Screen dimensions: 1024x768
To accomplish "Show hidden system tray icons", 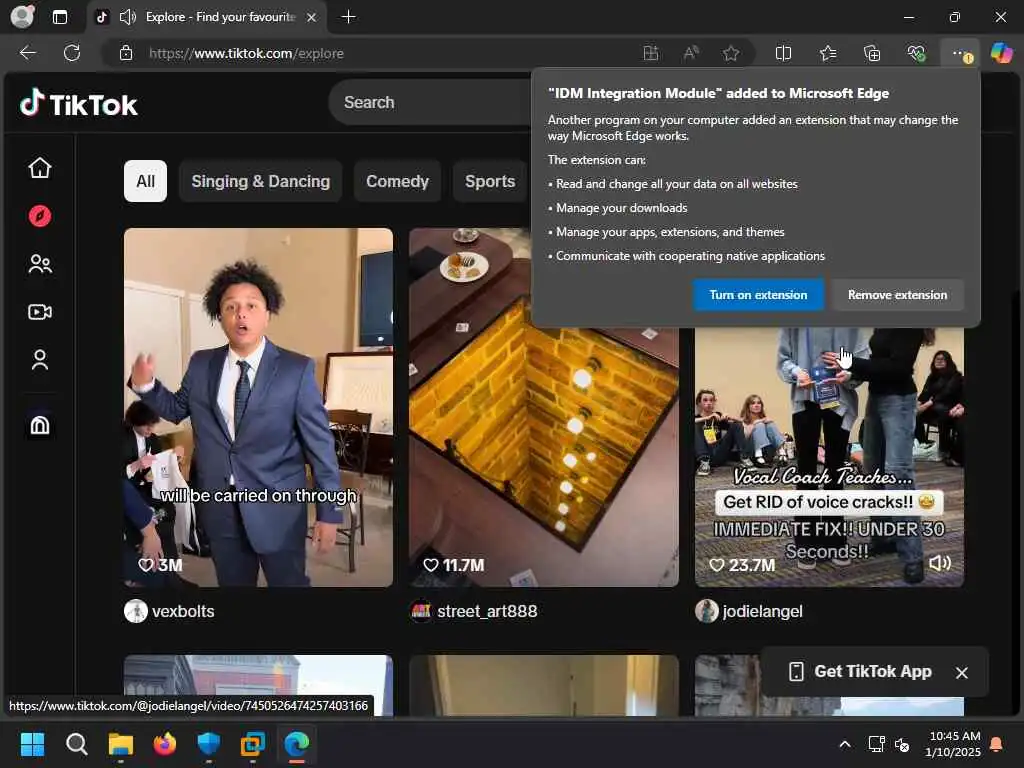I will pos(844,744).
